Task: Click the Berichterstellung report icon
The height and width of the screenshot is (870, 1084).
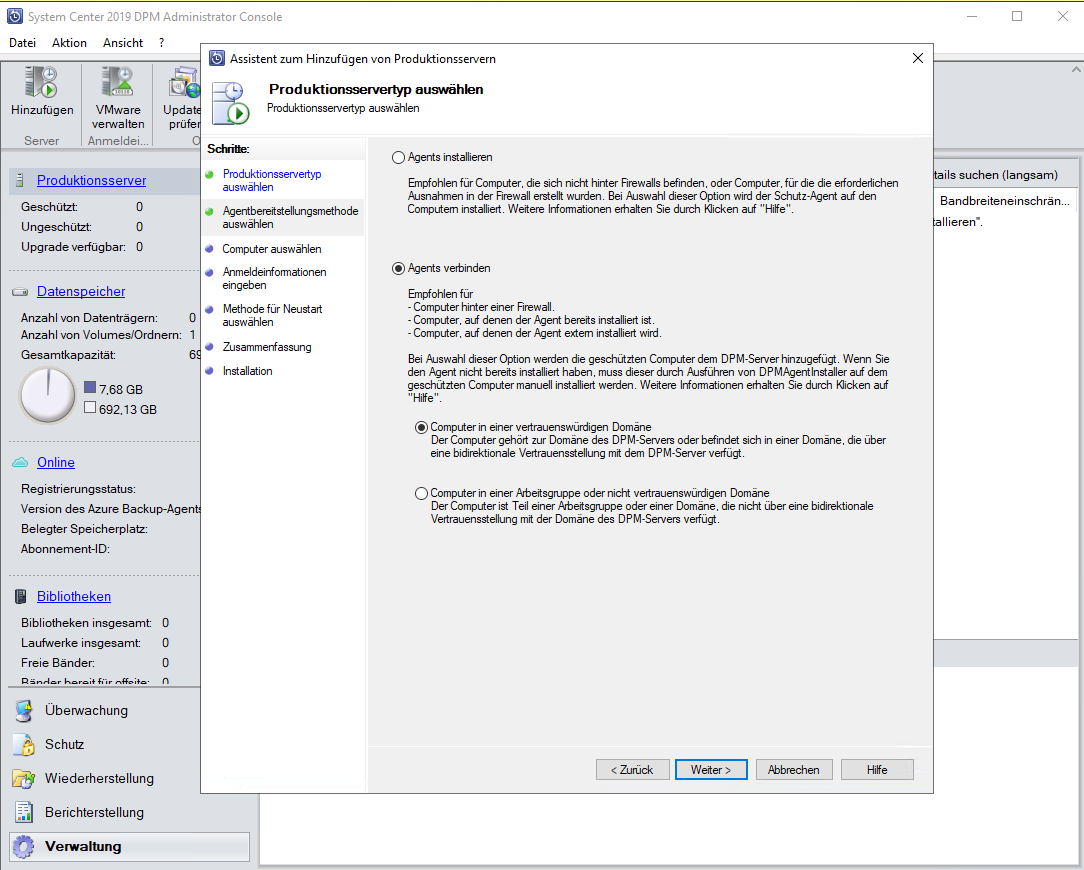Action: click(x=24, y=812)
